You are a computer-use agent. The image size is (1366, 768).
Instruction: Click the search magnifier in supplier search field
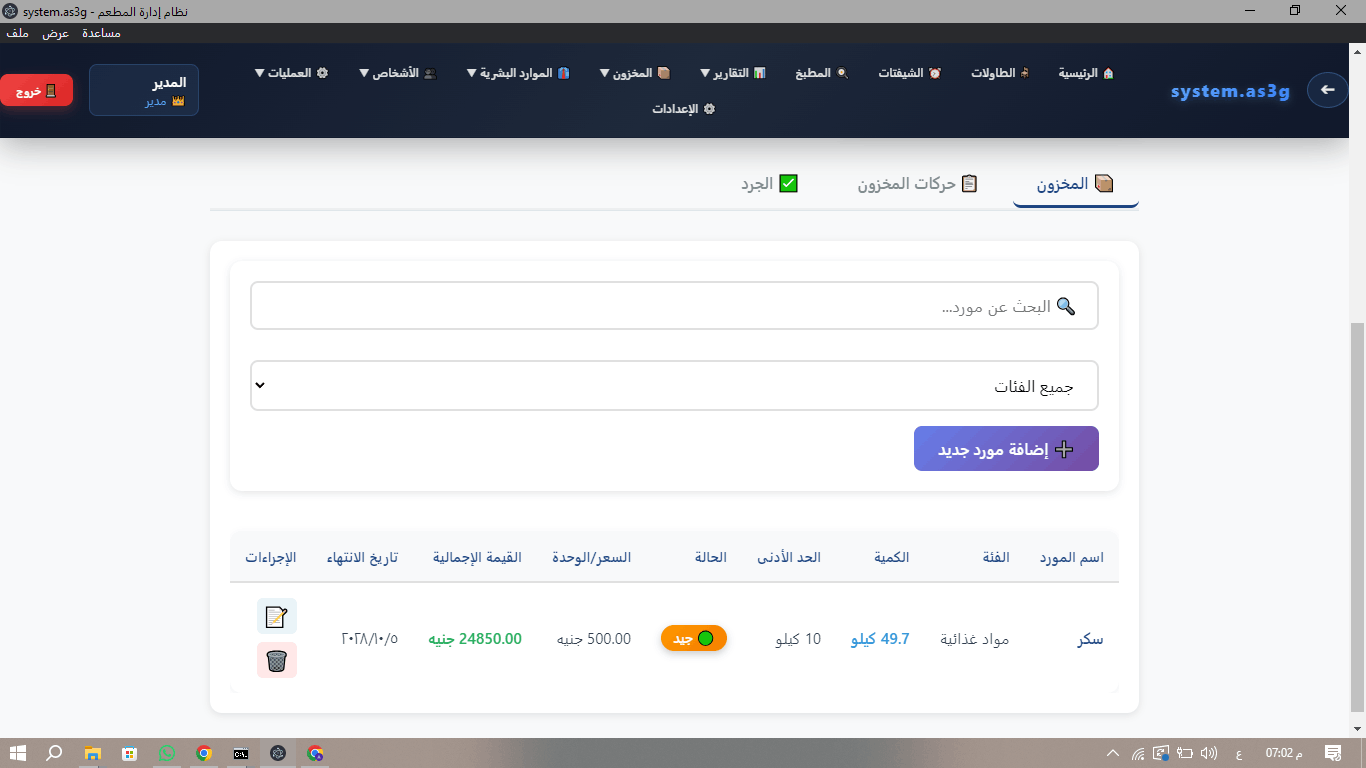pos(1065,306)
